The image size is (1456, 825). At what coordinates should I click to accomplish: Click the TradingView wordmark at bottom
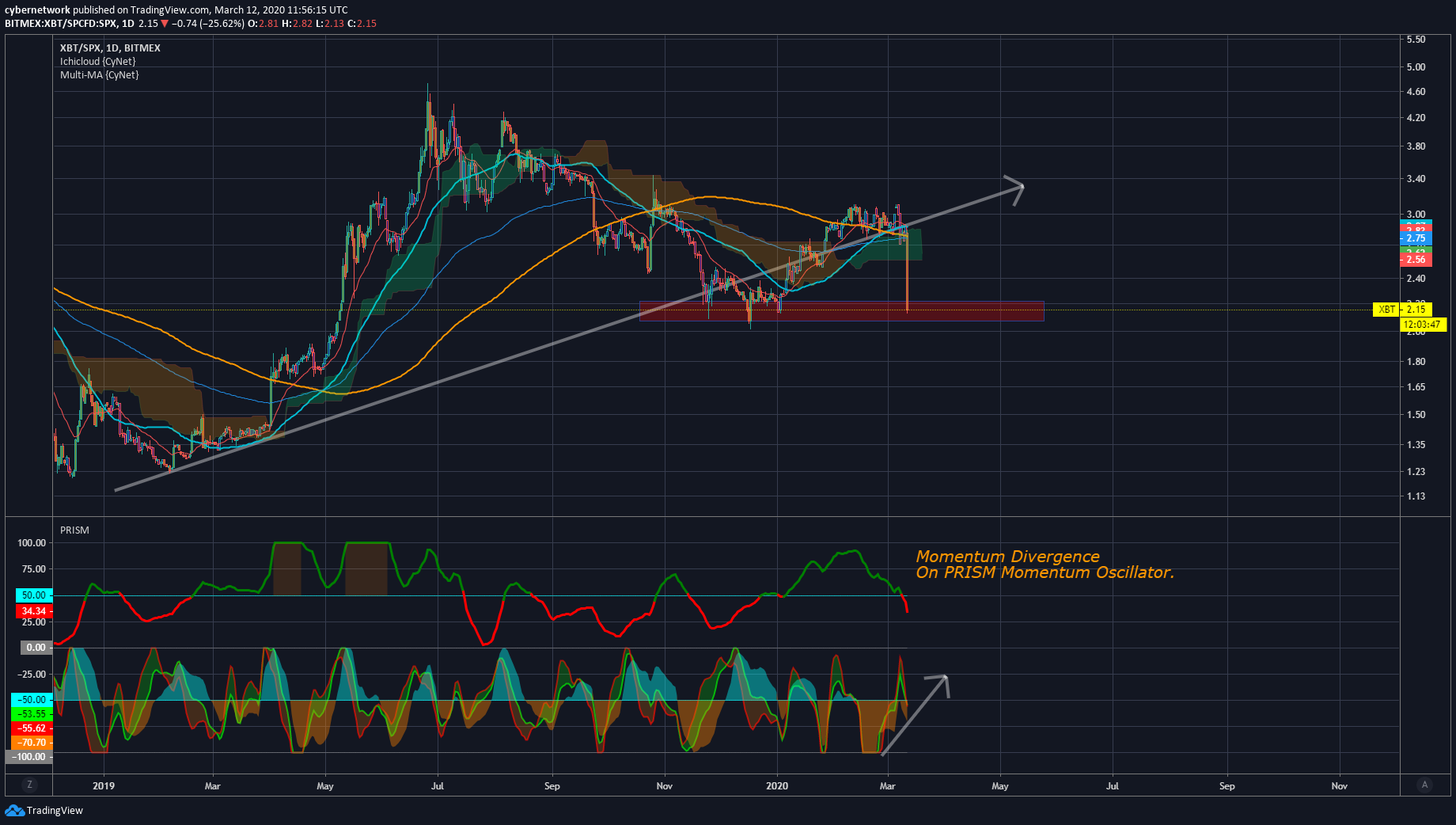tap(55, 810)
